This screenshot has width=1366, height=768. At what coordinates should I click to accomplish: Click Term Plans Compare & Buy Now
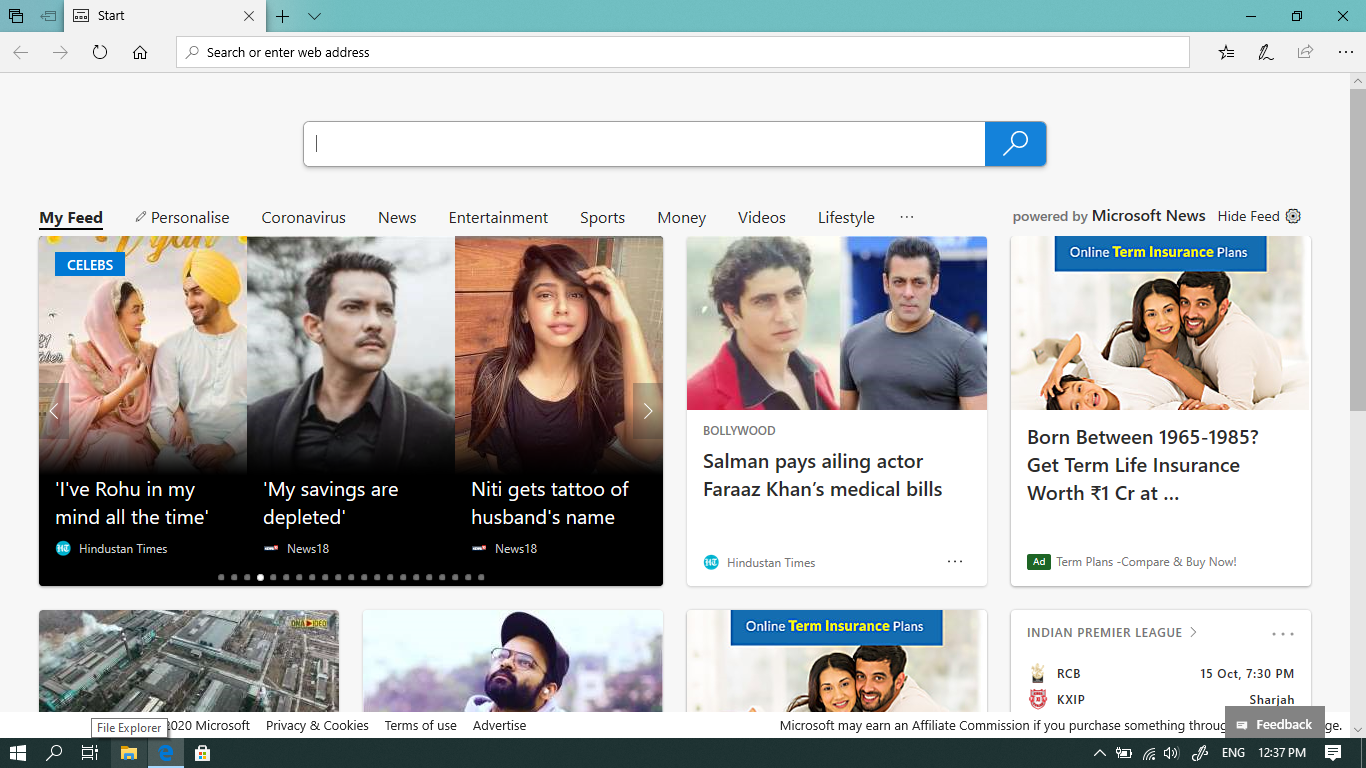pos(1146,562)
